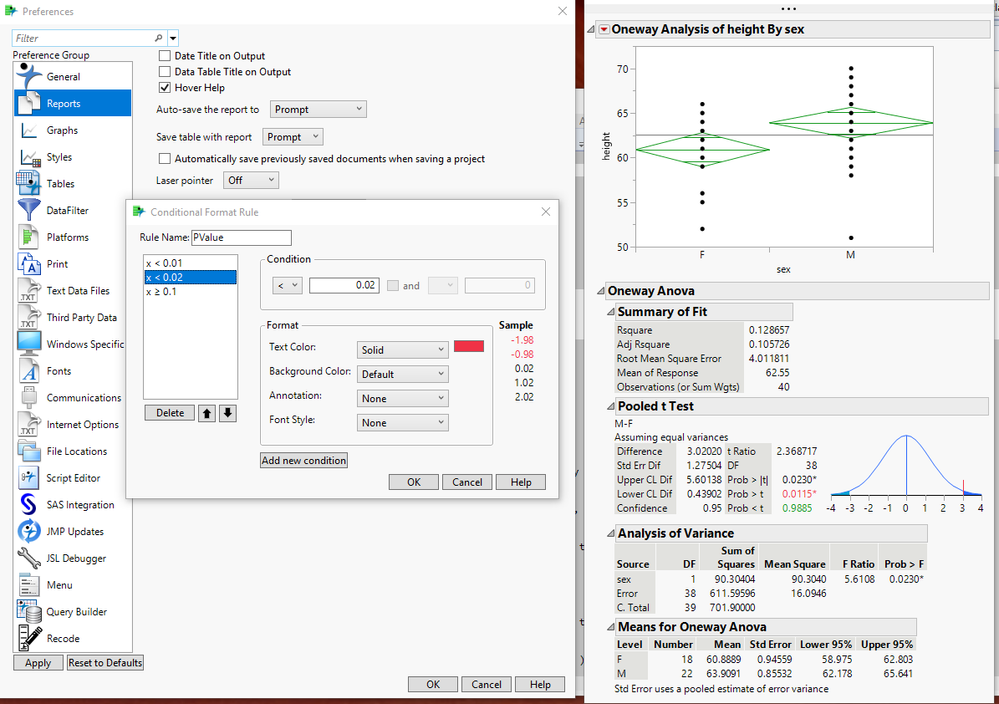Open the Auto-save report Prompt dropdown
Image resolution: width=999 pixels, height=704 pixels.
tap(318, 110)
